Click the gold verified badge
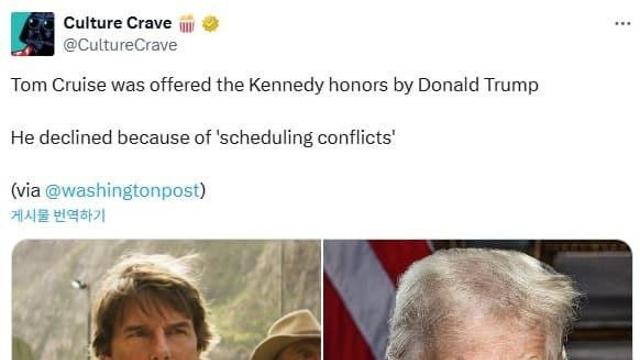Viewport: 640px width, 360px height. [x=210, y=24]
